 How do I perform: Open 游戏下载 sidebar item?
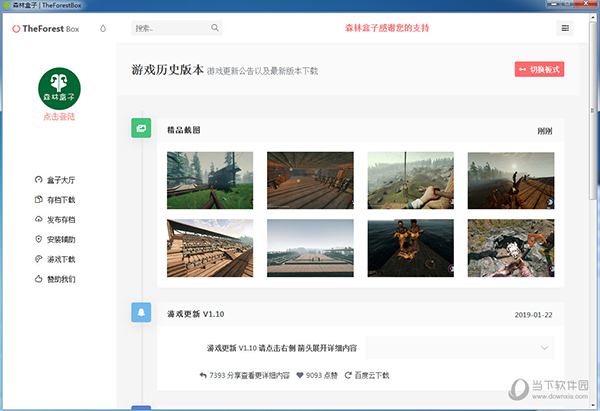click(x=61, y=259)
